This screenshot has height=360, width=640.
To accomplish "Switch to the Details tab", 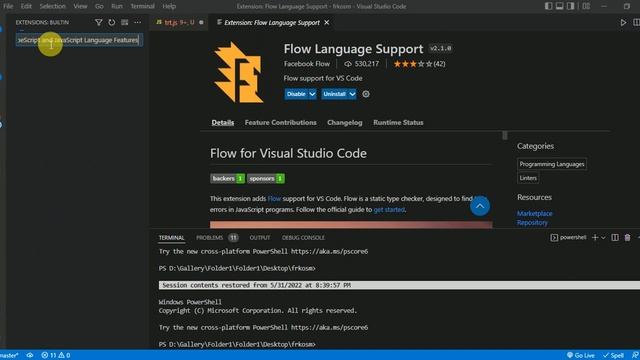I will point(223,122).
